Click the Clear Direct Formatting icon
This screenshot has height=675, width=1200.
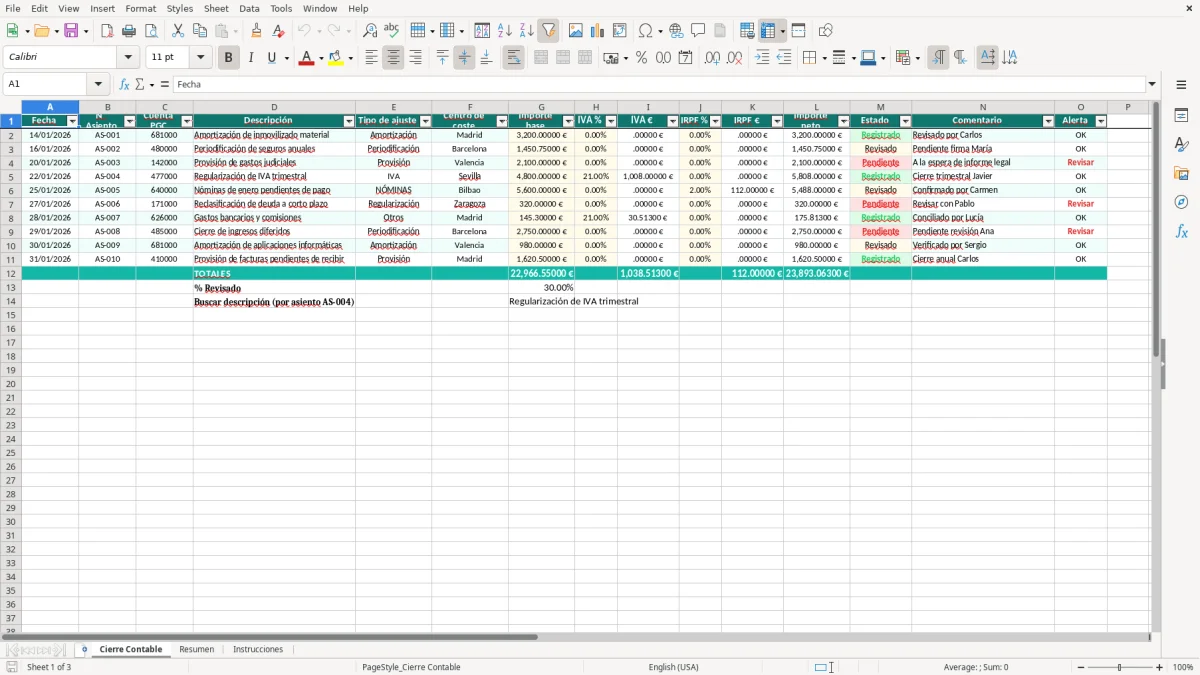[279, 31]
